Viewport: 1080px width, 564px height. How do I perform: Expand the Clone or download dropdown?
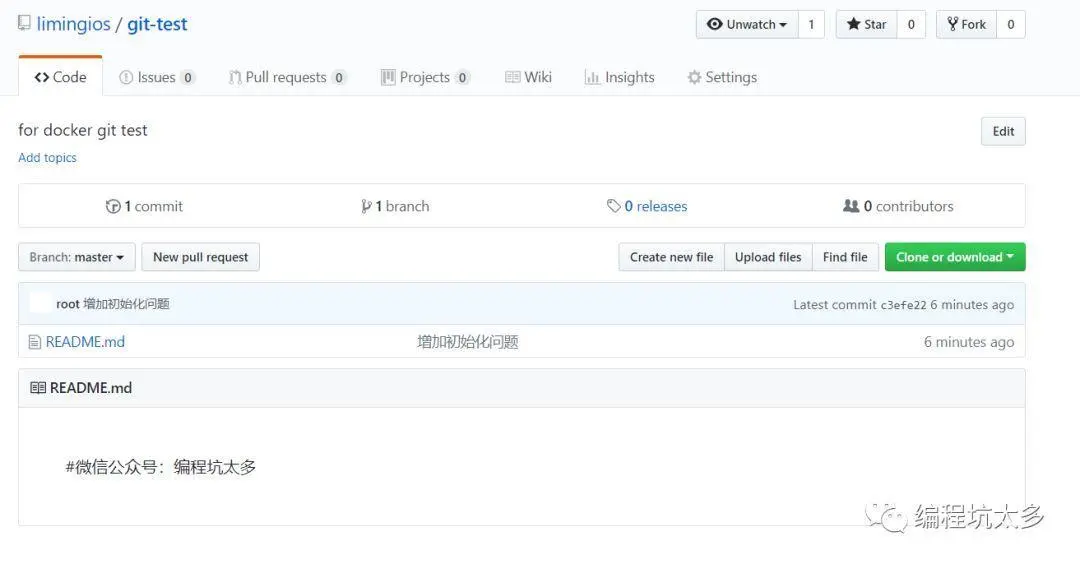(x=955, y=257)
